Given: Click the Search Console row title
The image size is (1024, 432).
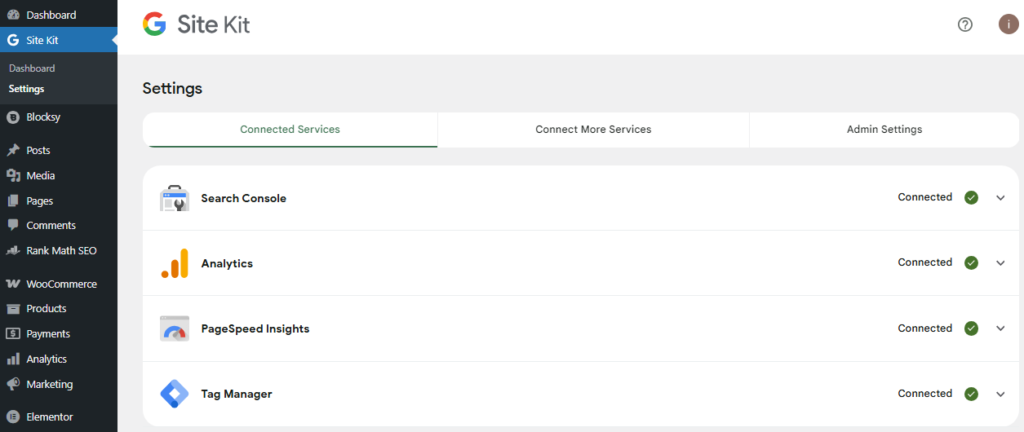Looking at the screenshot, I should pyautogui.click(x=244, y=198).
